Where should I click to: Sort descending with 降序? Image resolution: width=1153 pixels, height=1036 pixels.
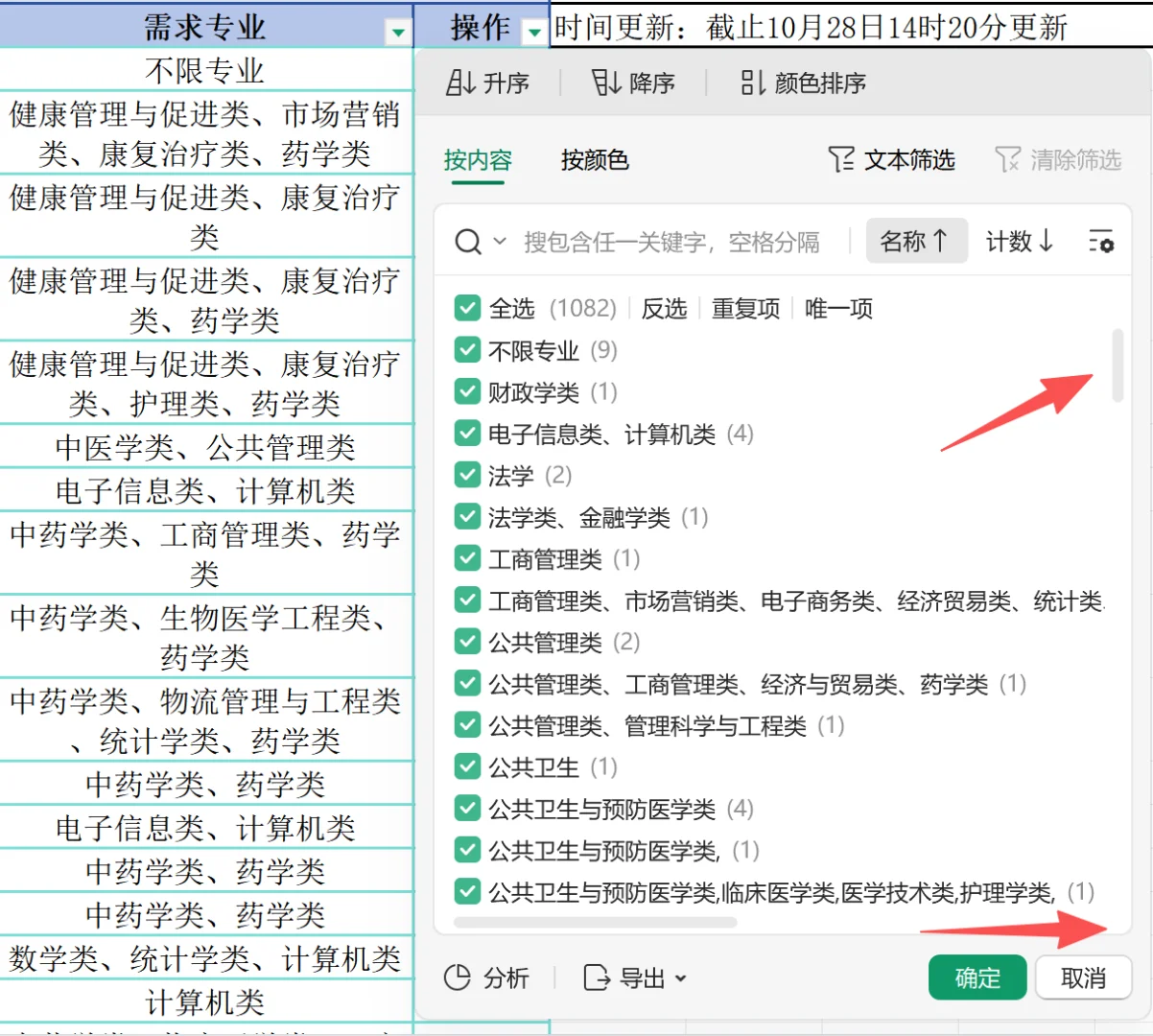(x=633, y=83)
